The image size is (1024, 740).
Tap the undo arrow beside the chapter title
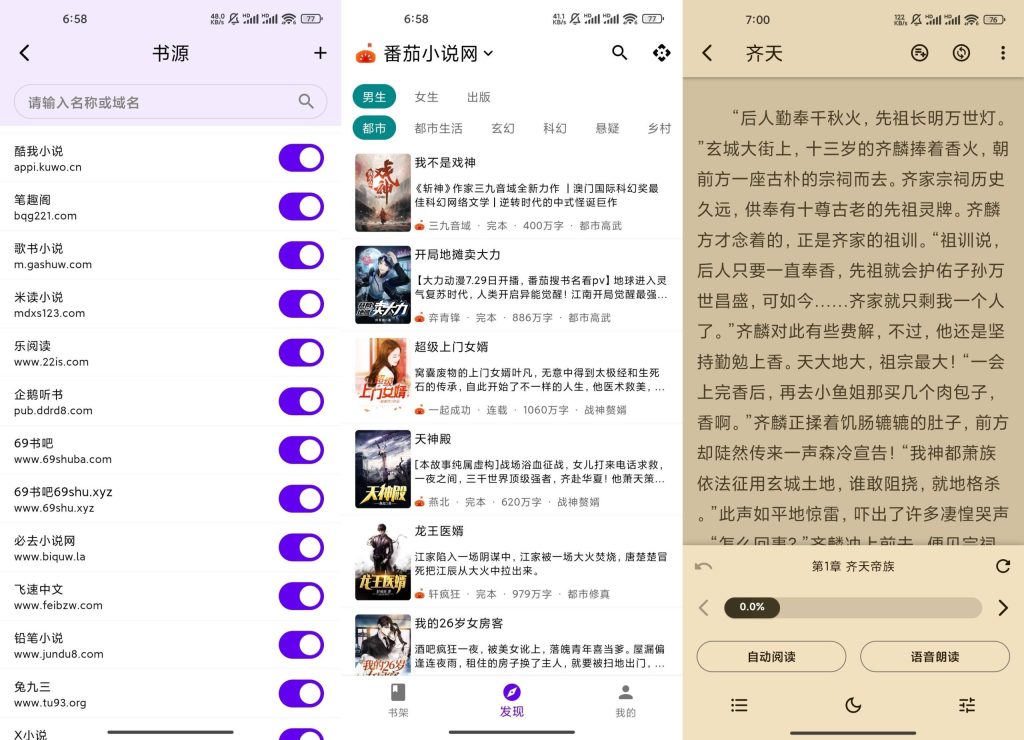coord(703,566)
